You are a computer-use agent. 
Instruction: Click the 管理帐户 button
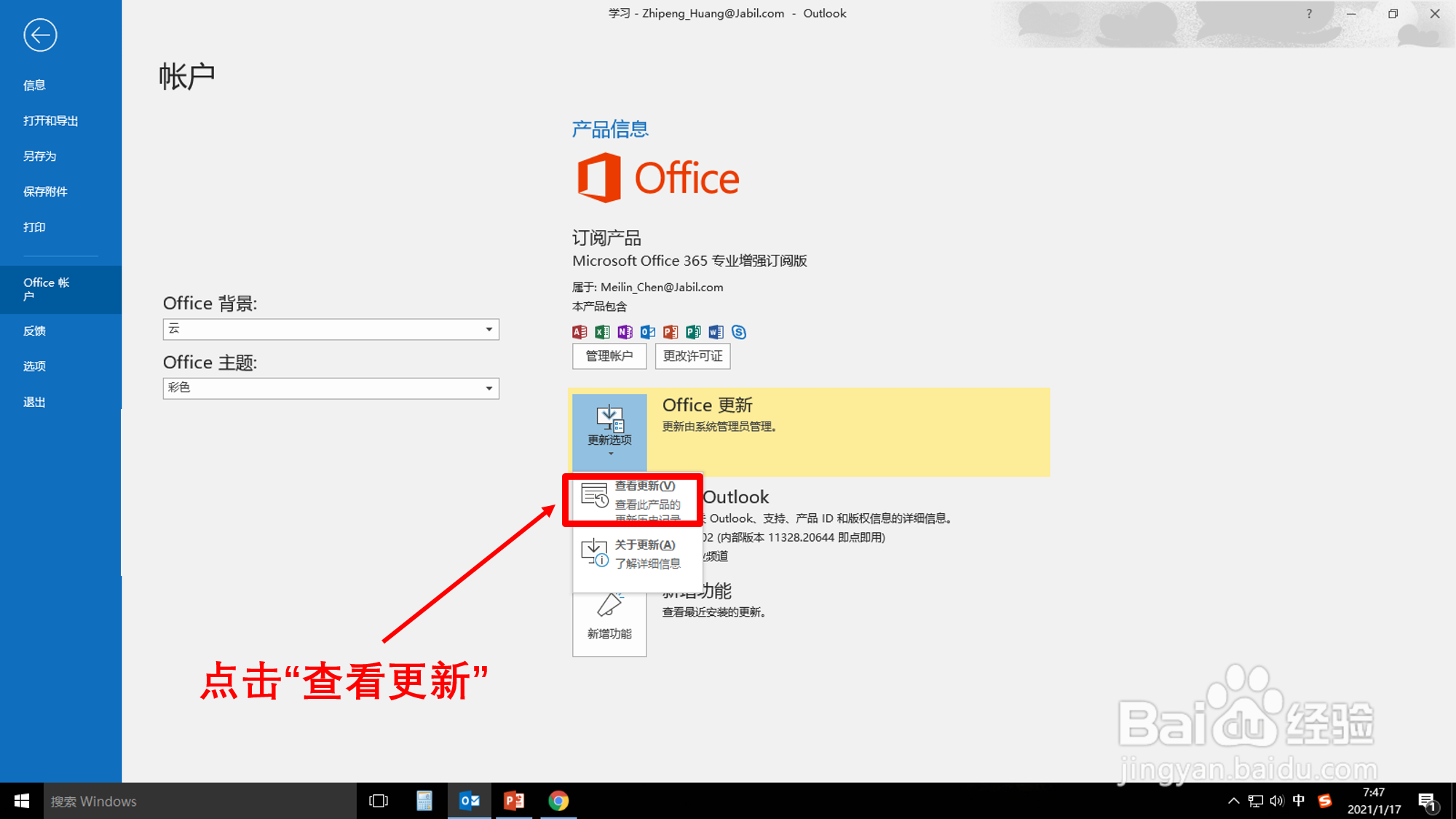point(609,356)
